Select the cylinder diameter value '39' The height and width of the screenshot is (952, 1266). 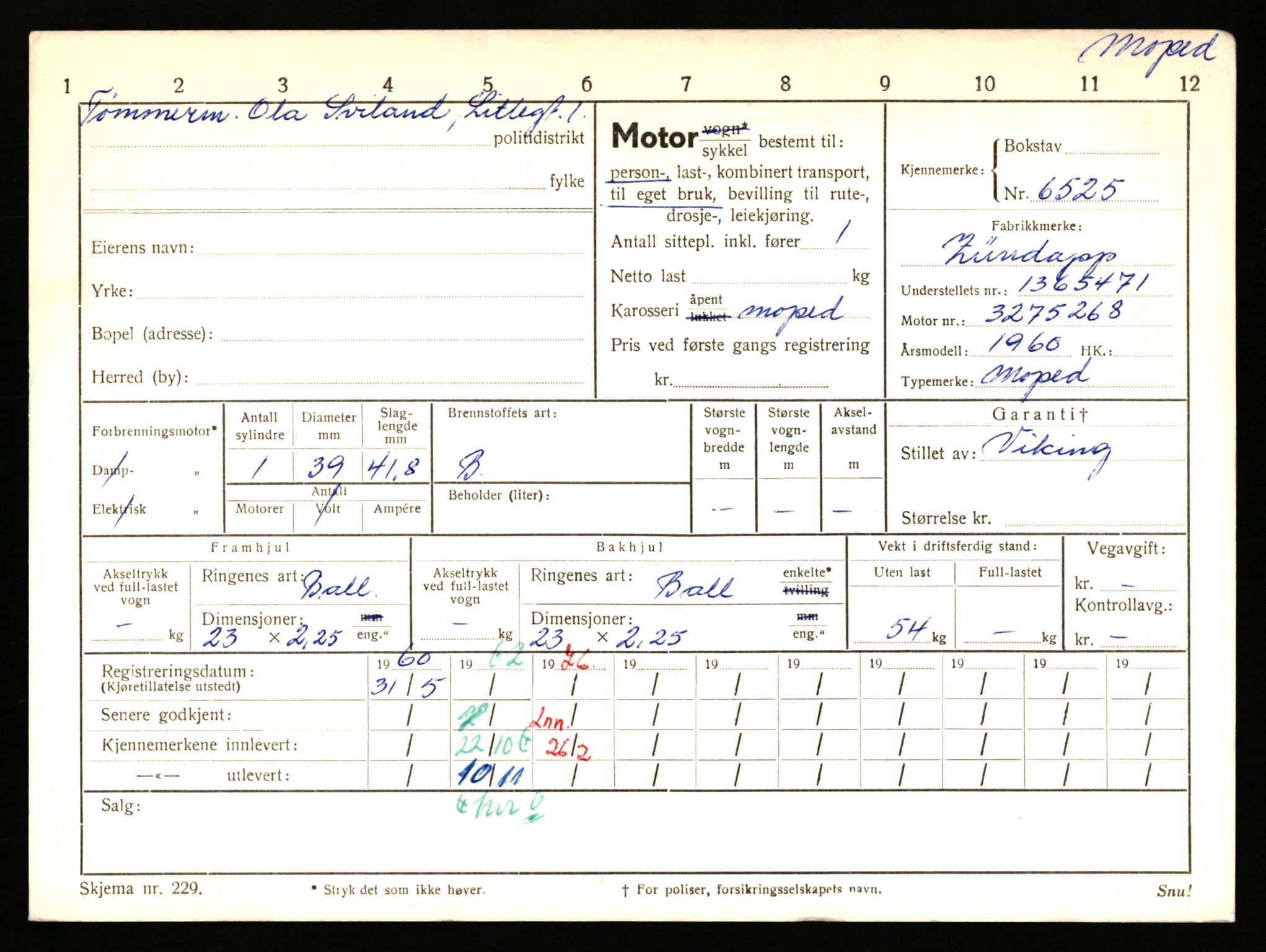[x=326, y=467]
